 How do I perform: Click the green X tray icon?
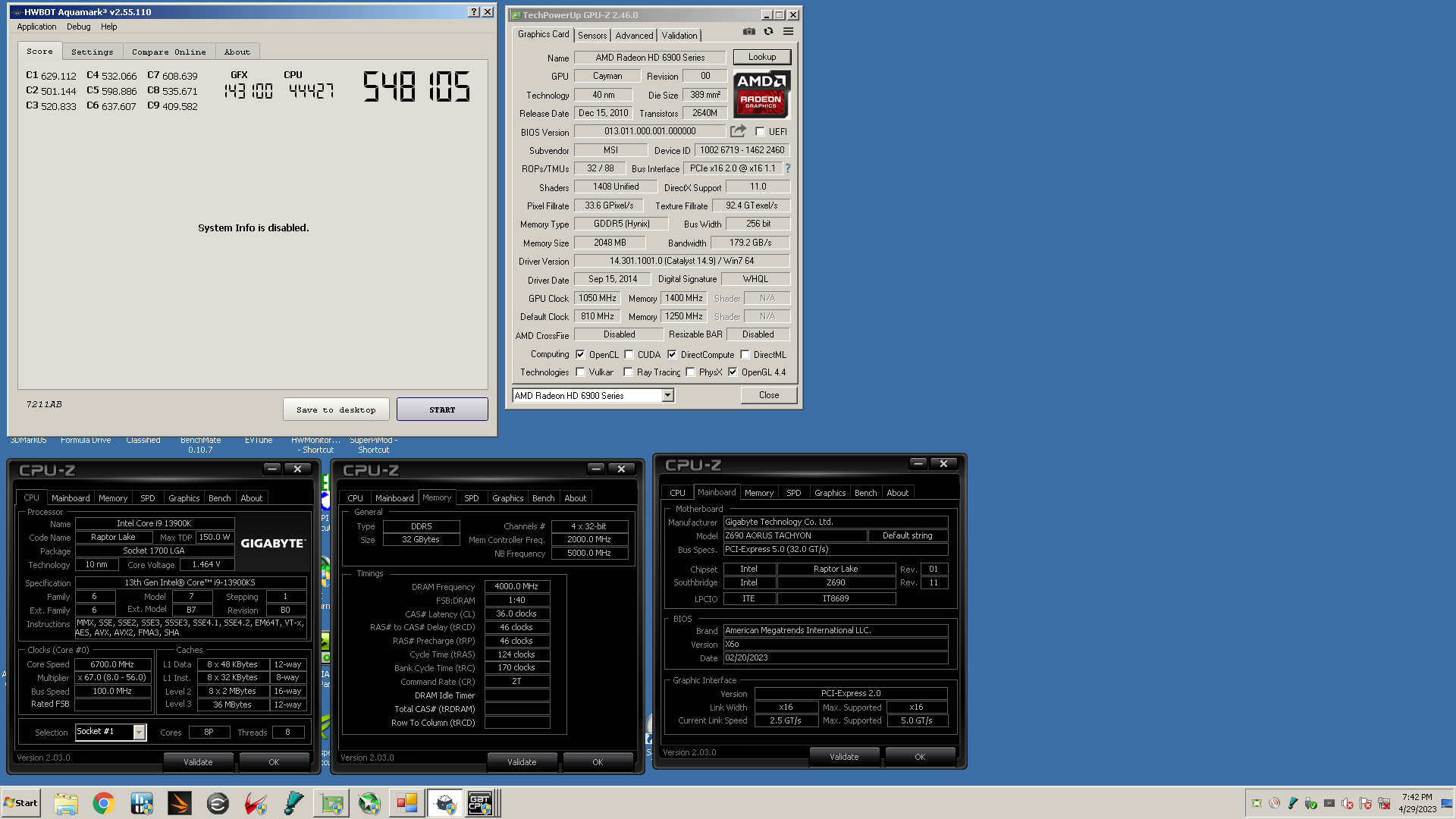point(1256,804)
